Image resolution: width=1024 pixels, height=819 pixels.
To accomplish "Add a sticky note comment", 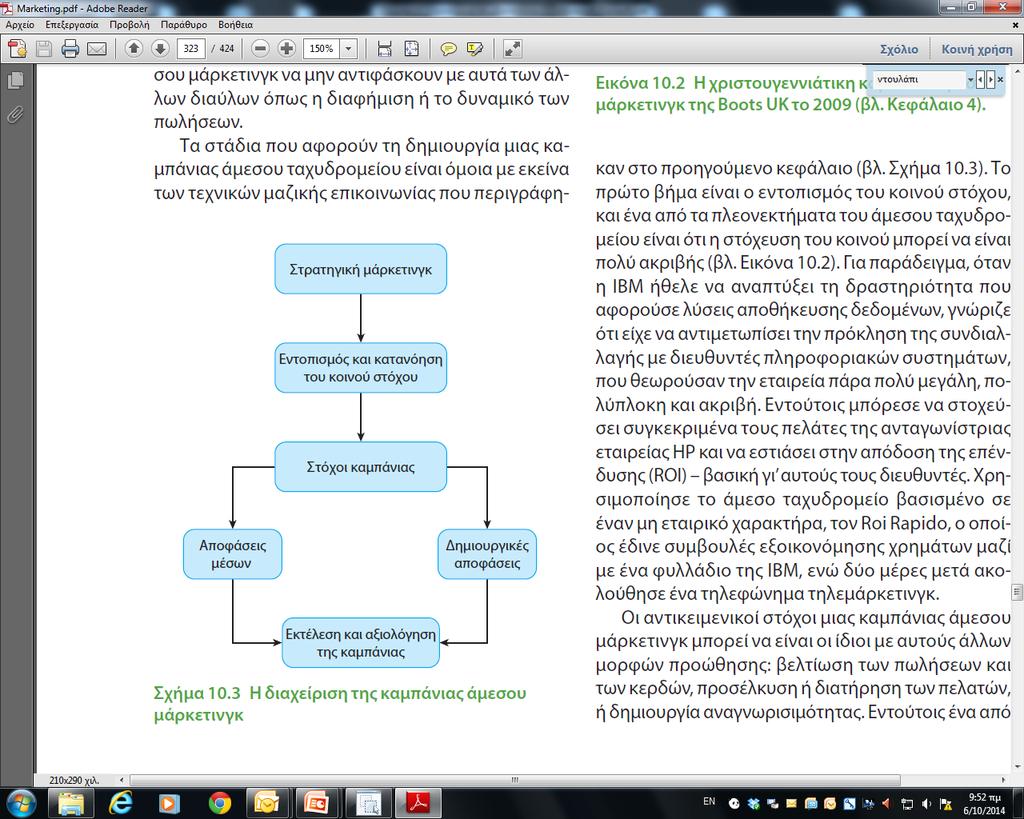I will point(448,49).
